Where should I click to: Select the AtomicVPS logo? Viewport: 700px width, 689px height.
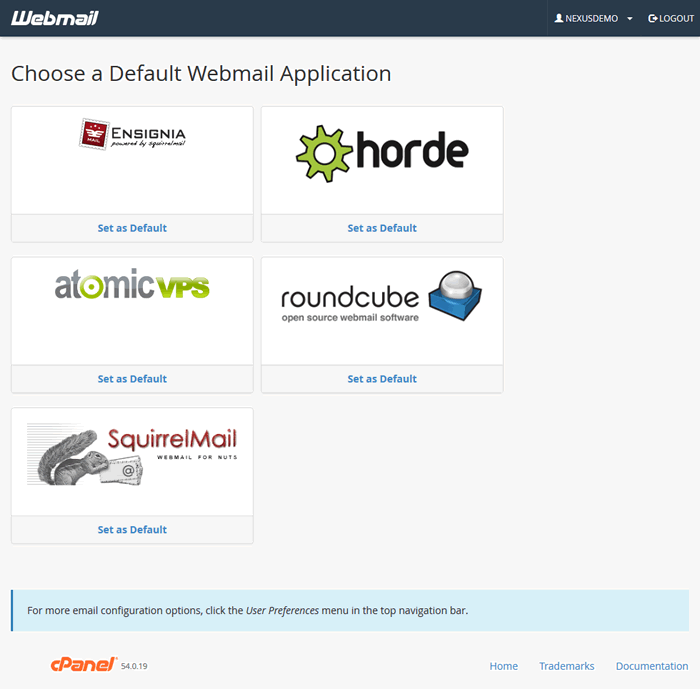132,286
